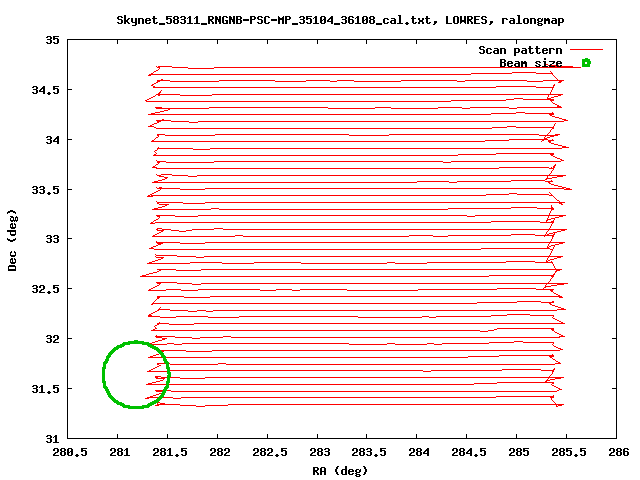The image size is (640, 480).
Task: Click Dec axis tick label 32.5
Action: click(45, 289)
